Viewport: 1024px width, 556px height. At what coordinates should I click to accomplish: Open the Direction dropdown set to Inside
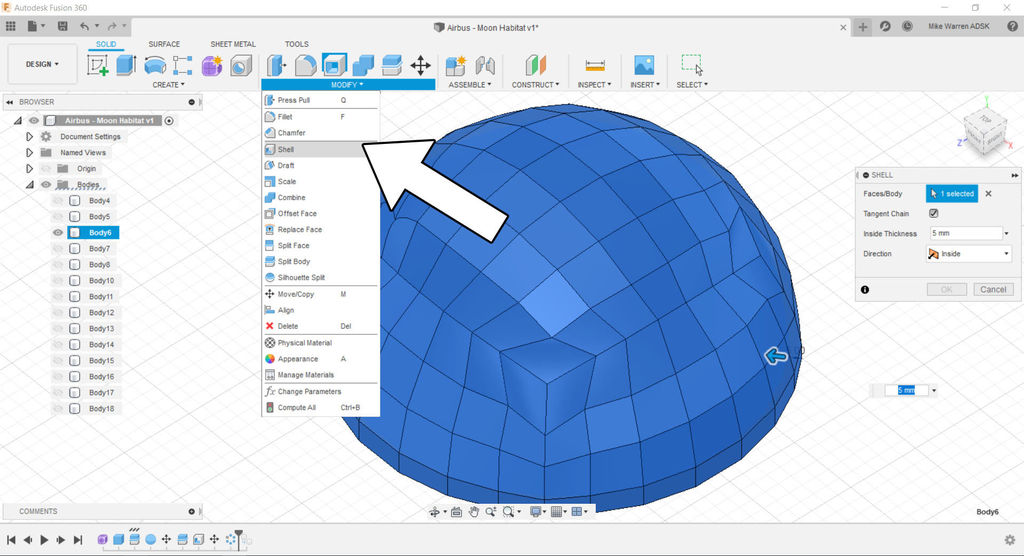click(968, 253)
